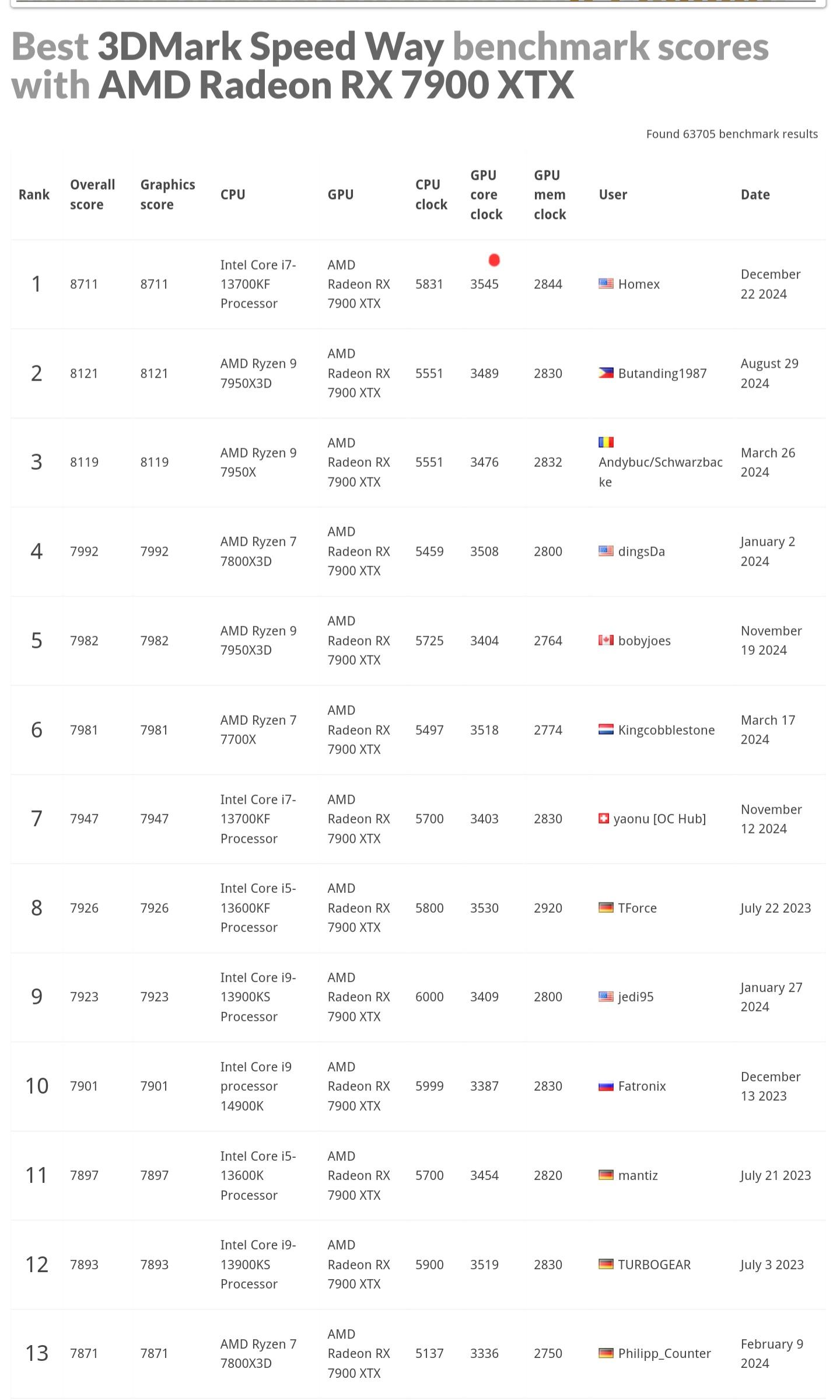Click the Russian flag next to Fatronix

(x=605, y=1086)
